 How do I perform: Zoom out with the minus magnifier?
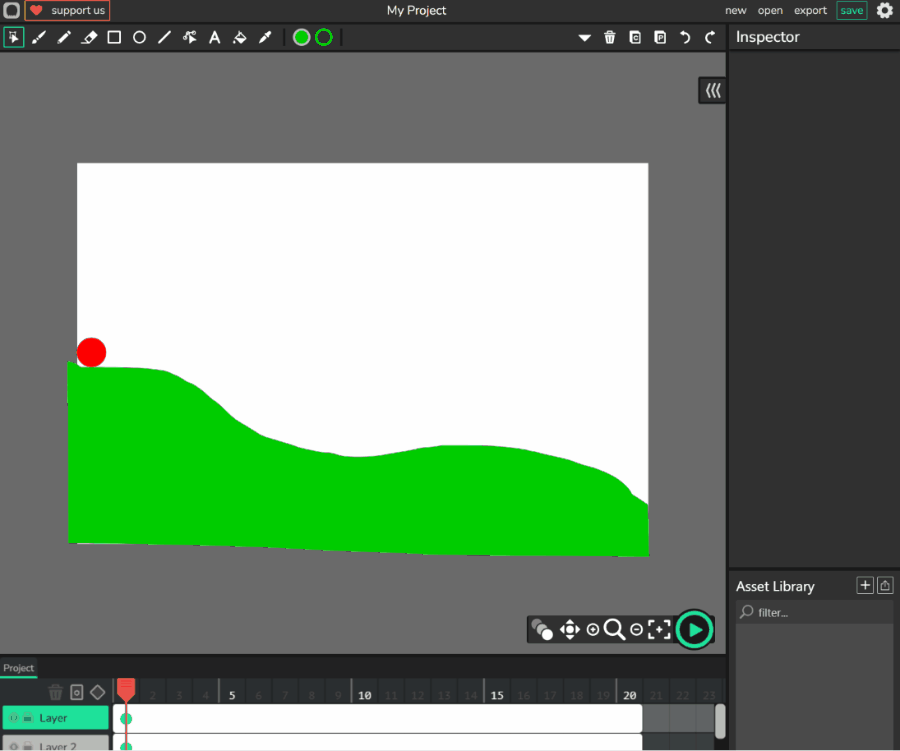pyautogui.click(x=636, y=630)
